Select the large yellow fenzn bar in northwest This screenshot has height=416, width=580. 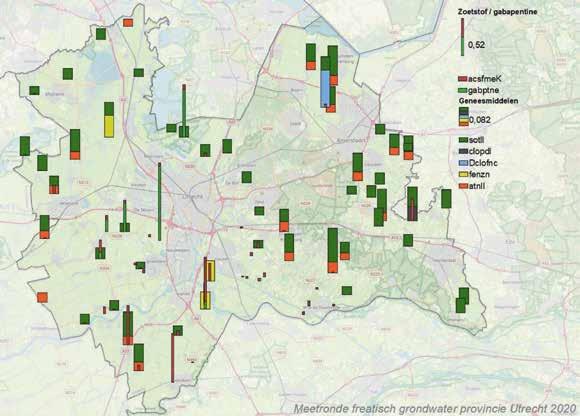click(109, 126)
